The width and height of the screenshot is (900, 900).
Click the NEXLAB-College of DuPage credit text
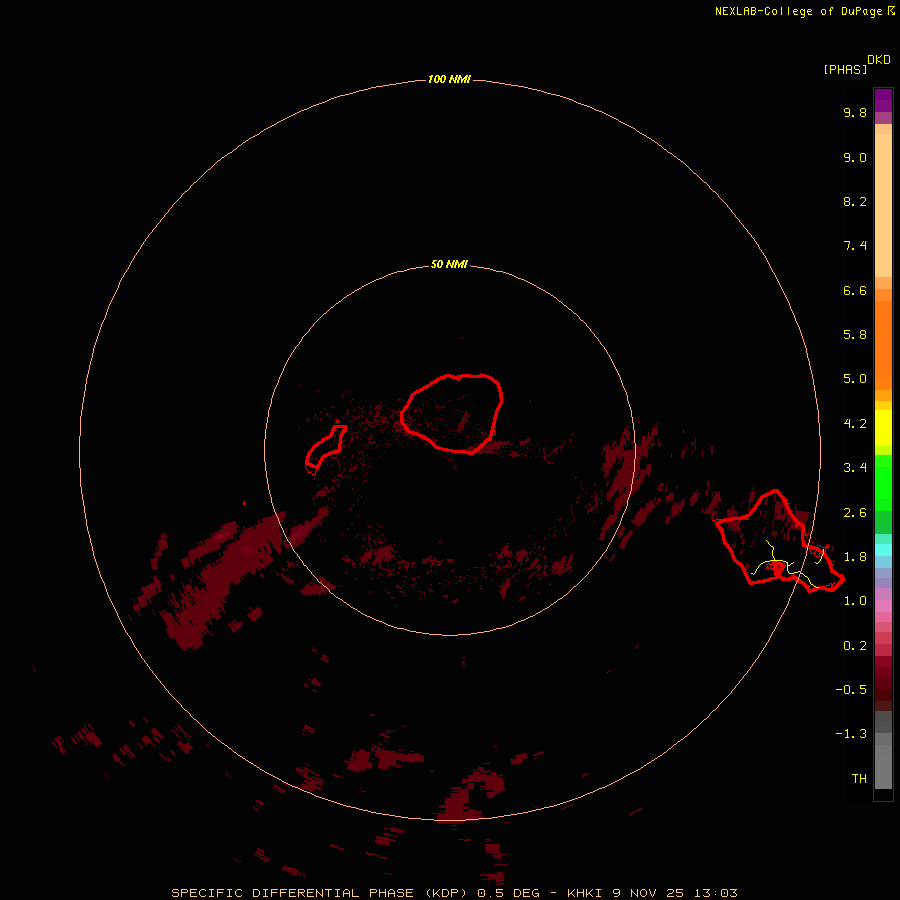click(798, 11)
